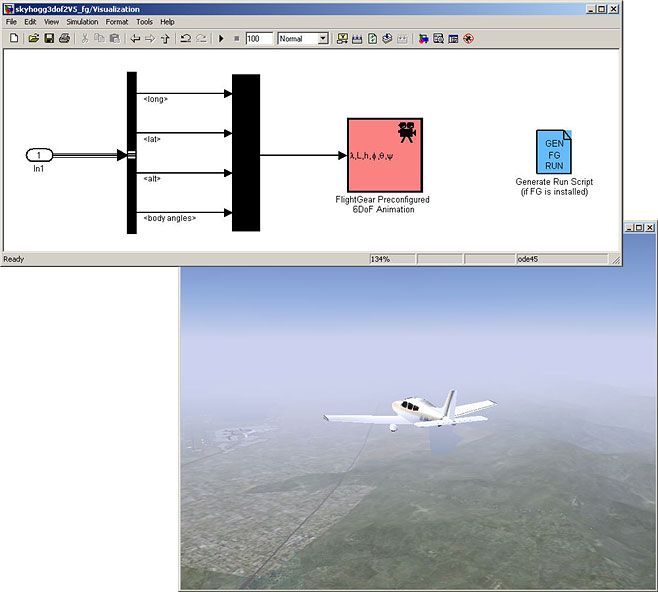Click the 134% zoom status entry
This screenshot has width=658, height=592.
[x=392, y=259]
